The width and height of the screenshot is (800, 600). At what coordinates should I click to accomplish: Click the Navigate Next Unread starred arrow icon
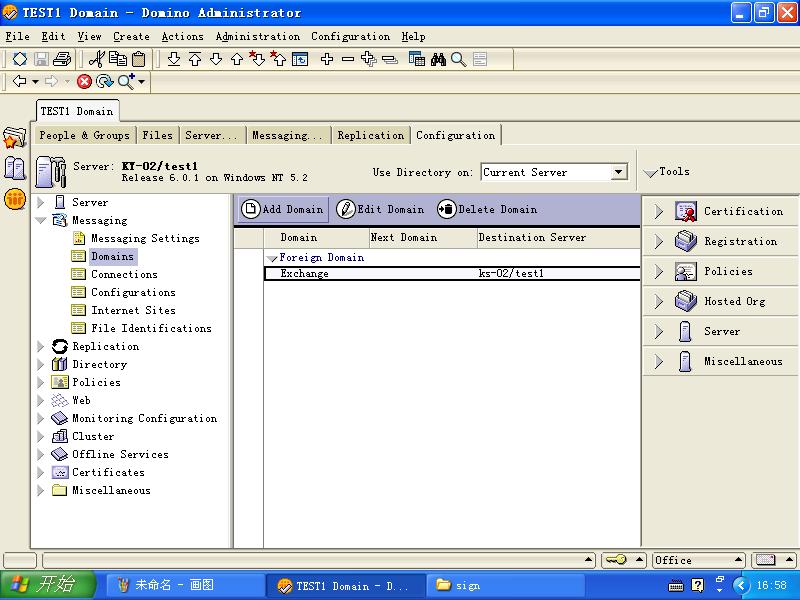257,59
